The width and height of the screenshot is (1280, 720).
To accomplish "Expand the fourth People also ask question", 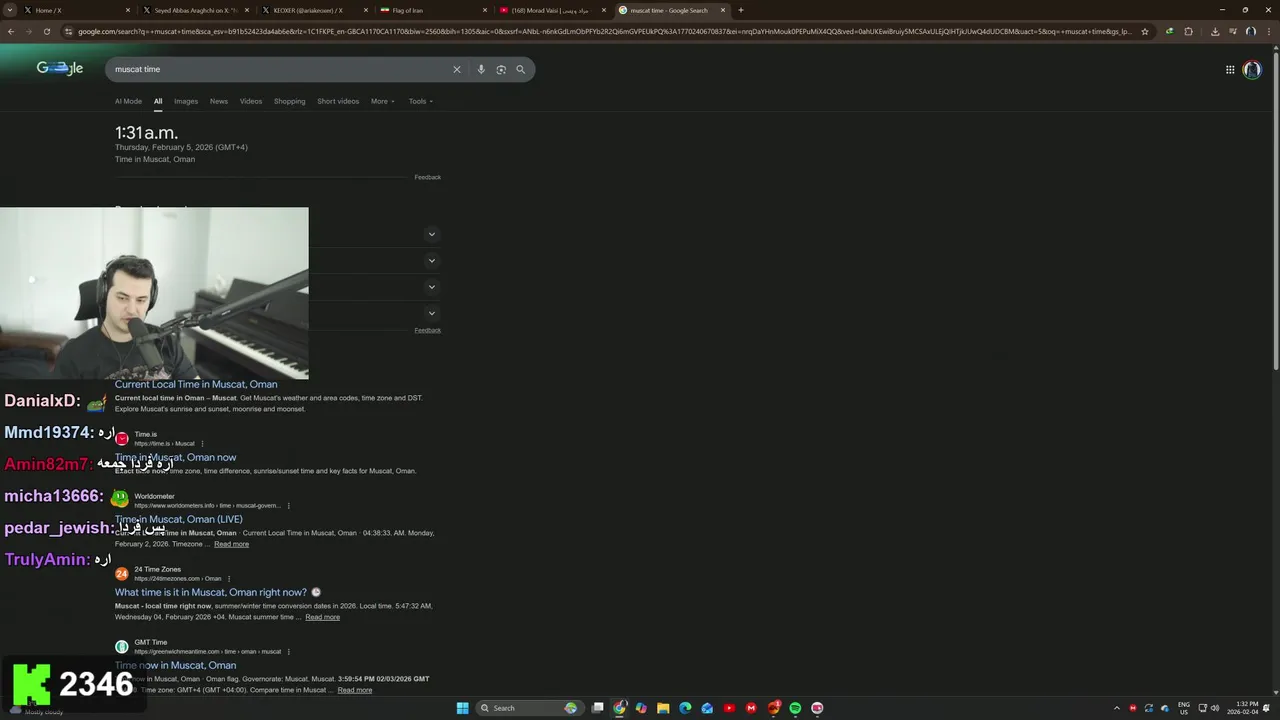I will 431,313.
